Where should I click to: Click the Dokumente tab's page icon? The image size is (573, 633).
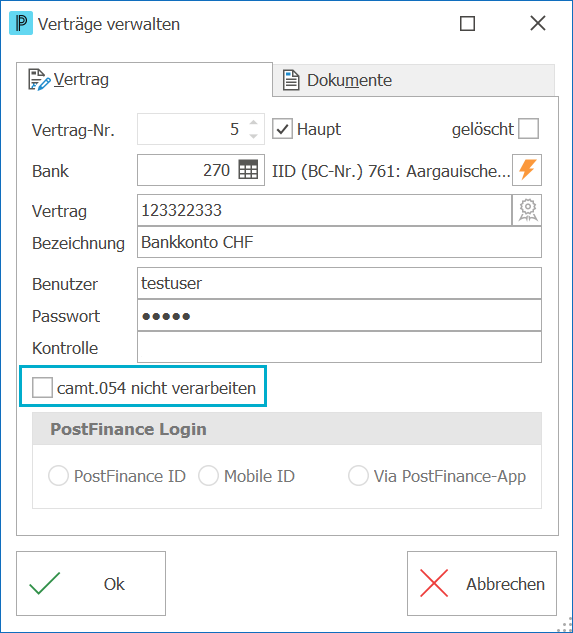291,80
